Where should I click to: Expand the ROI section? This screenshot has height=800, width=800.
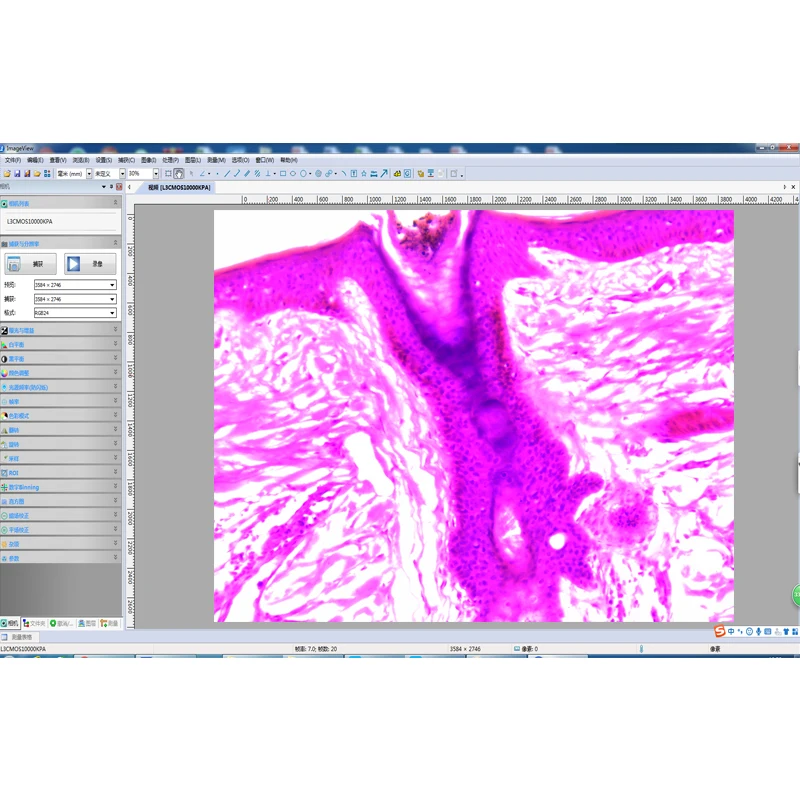[x=61, y=472]
